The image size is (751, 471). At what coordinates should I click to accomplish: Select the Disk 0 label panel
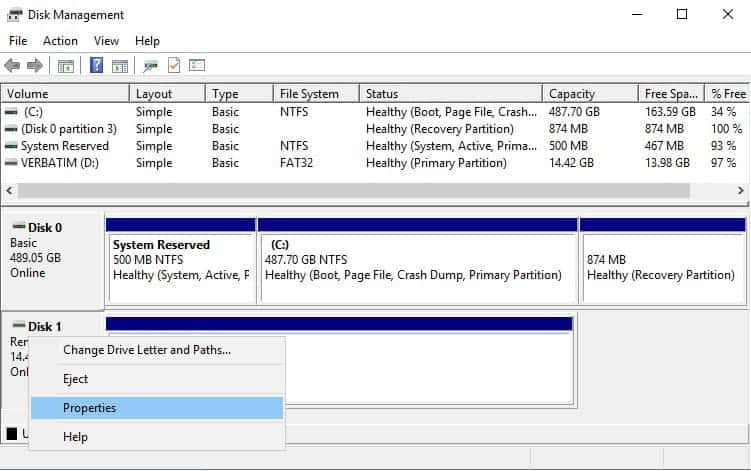54,261
